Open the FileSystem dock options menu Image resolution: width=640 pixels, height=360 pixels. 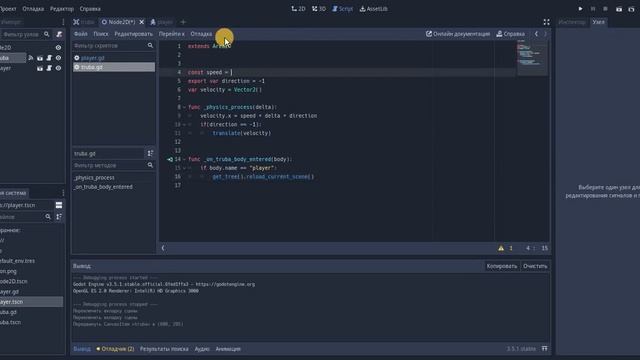tap(63, 193)
